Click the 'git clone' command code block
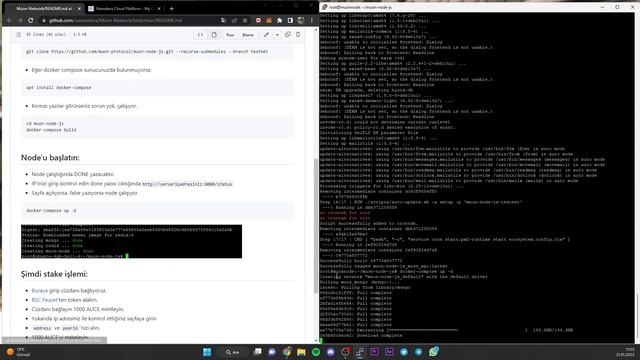The height and width of the screenshot is (360, 640). pyautogui.click(x=158, y=52)
